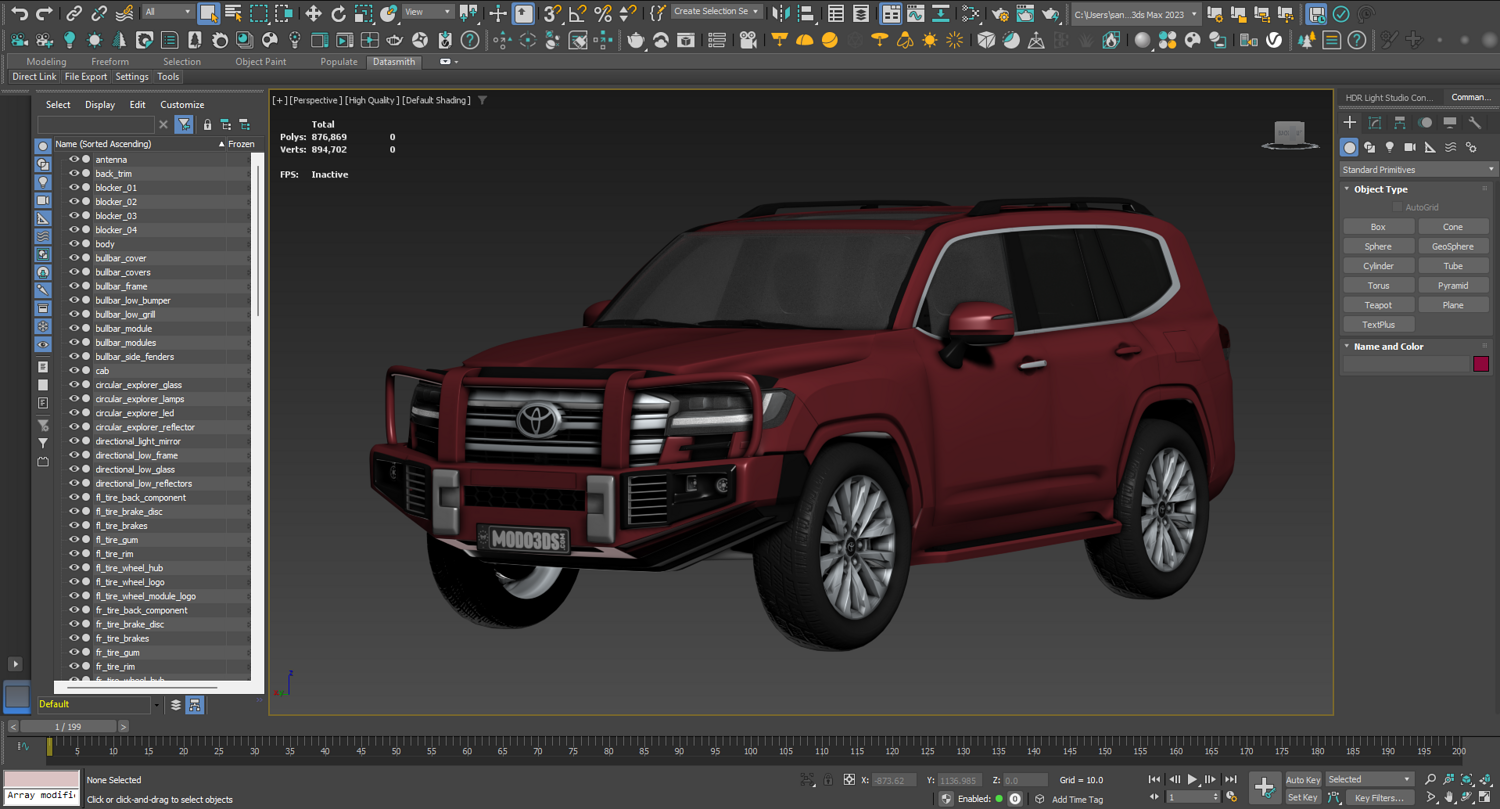Activate the Select and Link tool
1500x809 pixels.
click(74, 13)
